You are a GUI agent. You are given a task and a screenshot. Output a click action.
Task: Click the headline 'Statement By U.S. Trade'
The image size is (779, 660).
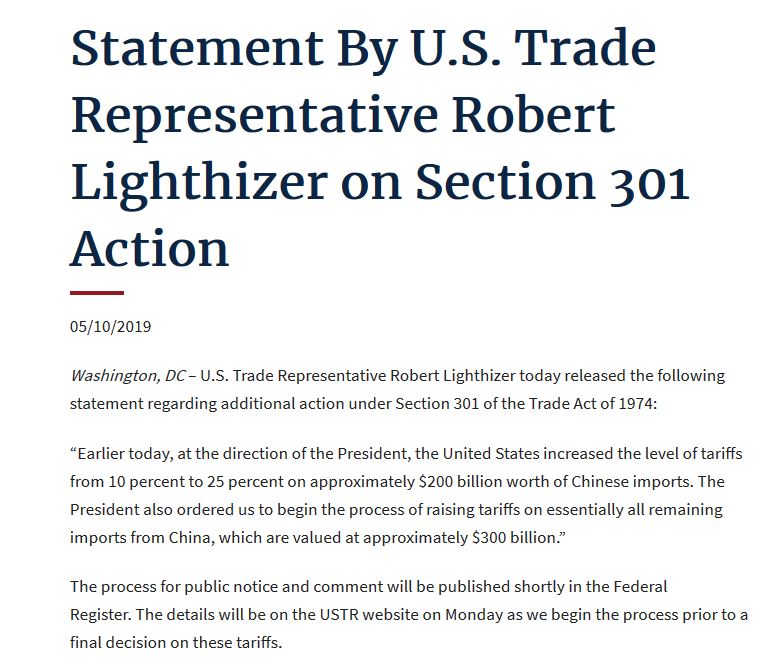(363, 49)
